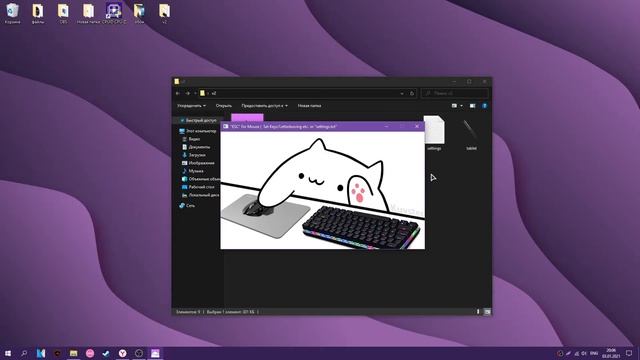Click the Bongo Cat window title icon

[x=225, y=127]
